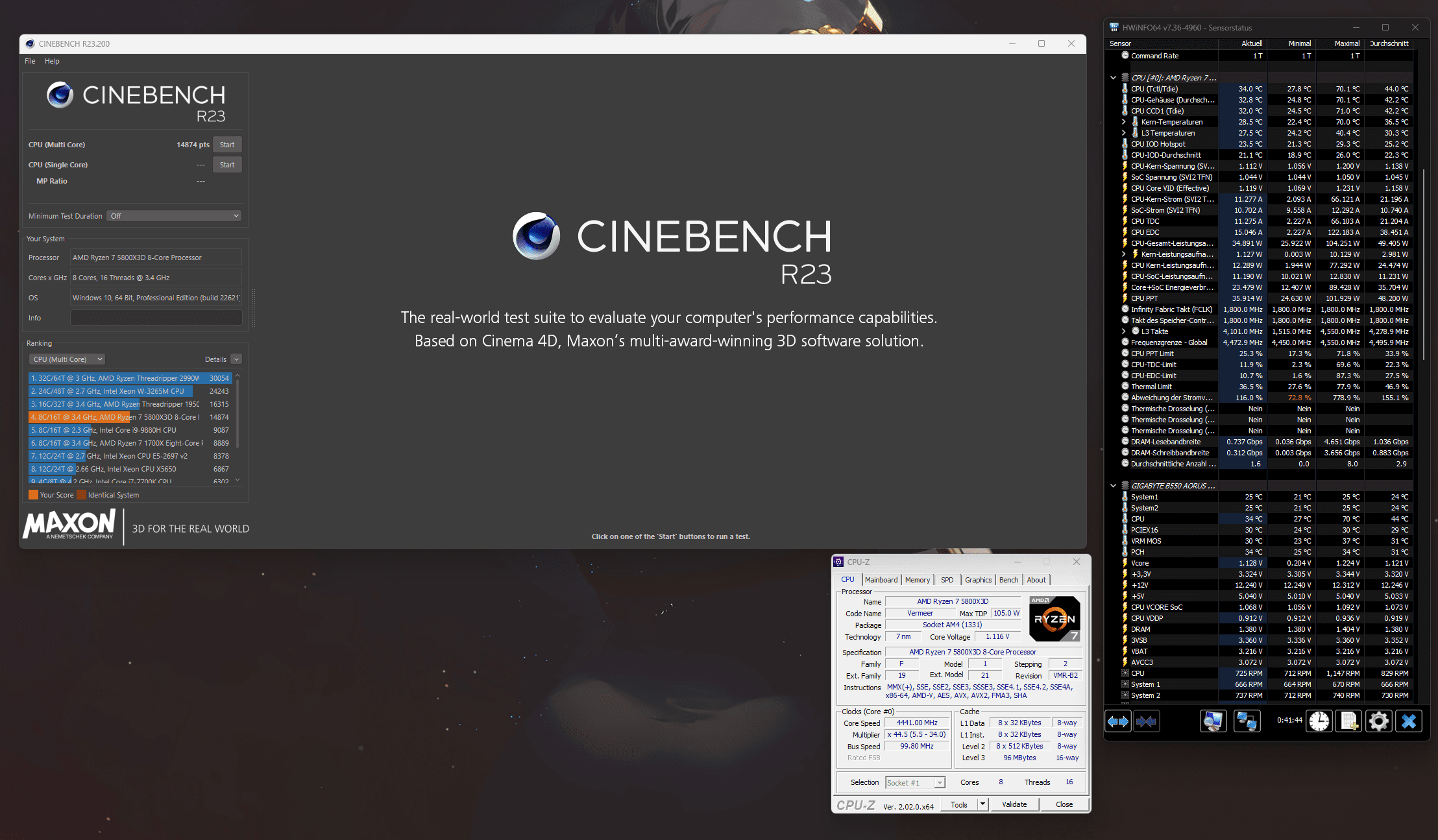Click the Aktuell column header in HWiNFO
The width and height of the screenshot is (1438, 840).
point(1242,43)
